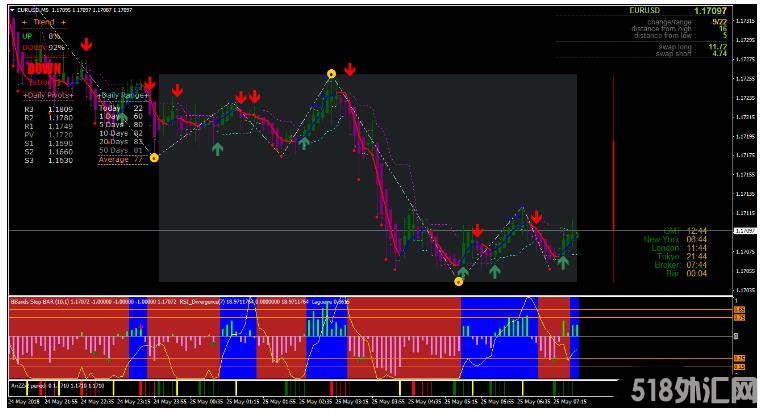Click the '25 May 05:15' time axis label
The width and height of the screenshot is (765, 414).
pos(462,402)
